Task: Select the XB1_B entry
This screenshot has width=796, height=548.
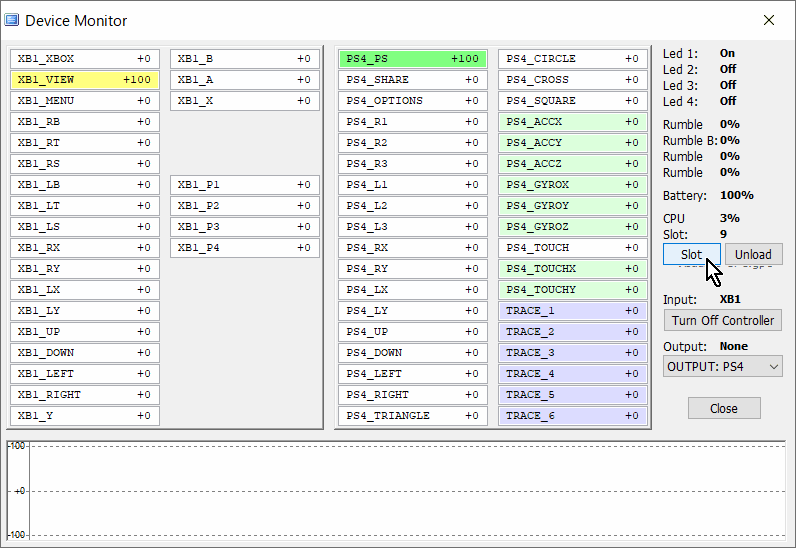Action: [x=245, y=59]
